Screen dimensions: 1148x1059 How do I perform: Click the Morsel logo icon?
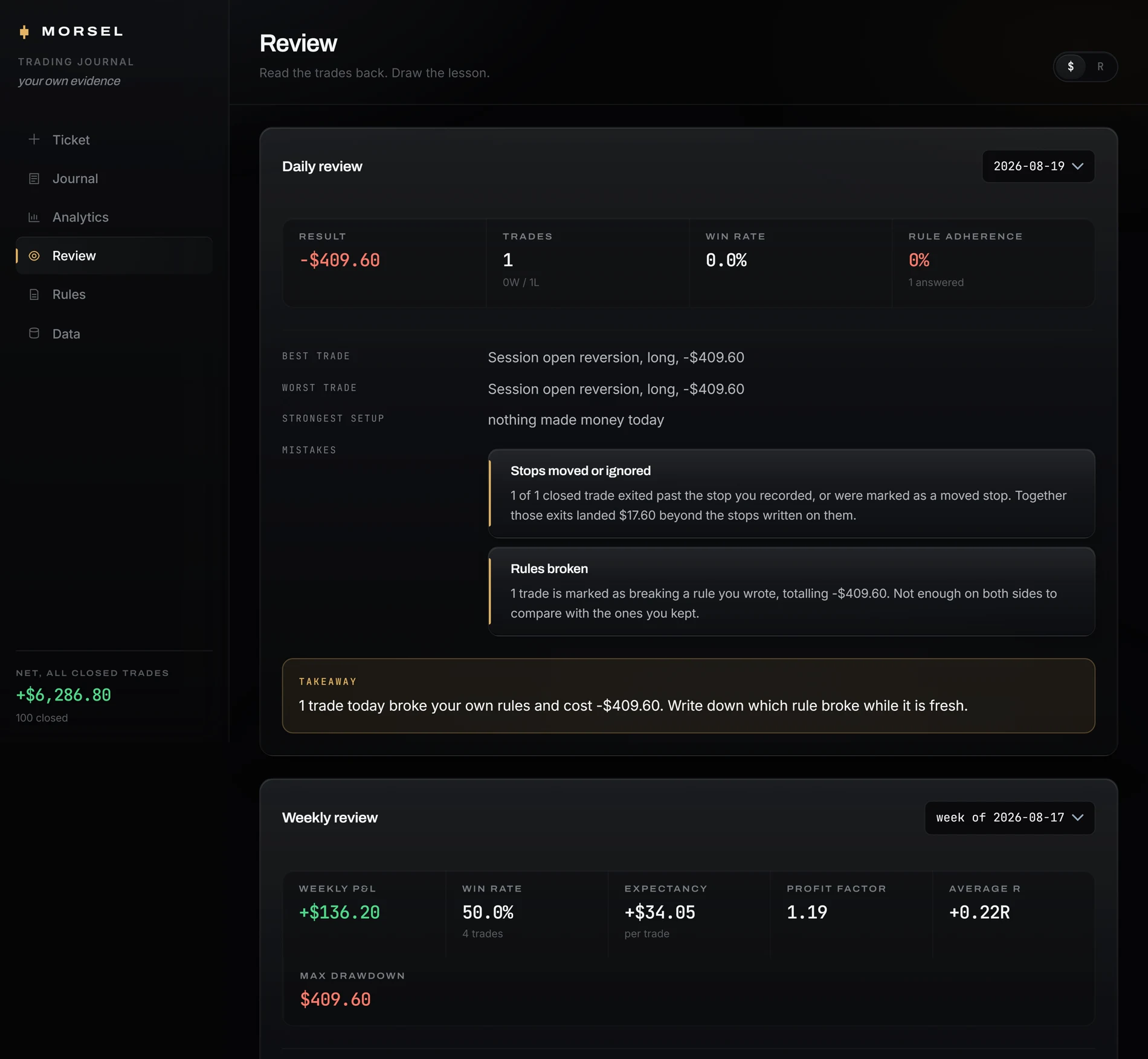[x=24, y=31]
